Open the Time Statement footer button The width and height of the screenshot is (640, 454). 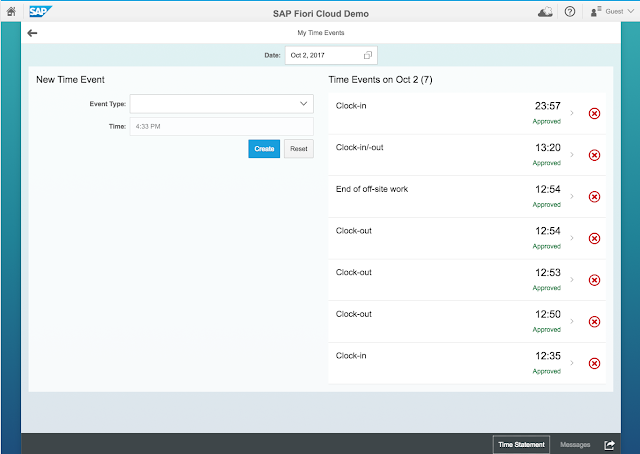pos(521,445)
